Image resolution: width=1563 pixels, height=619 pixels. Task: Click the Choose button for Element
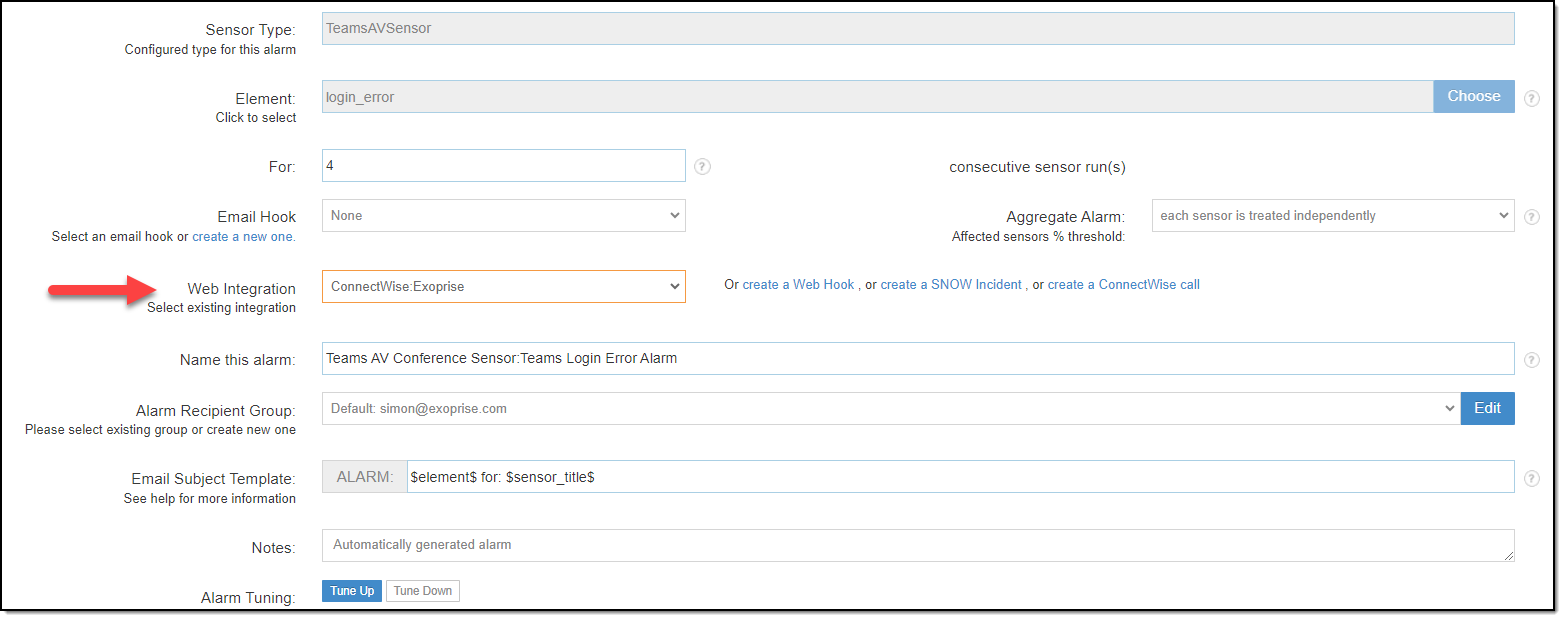1473,96
